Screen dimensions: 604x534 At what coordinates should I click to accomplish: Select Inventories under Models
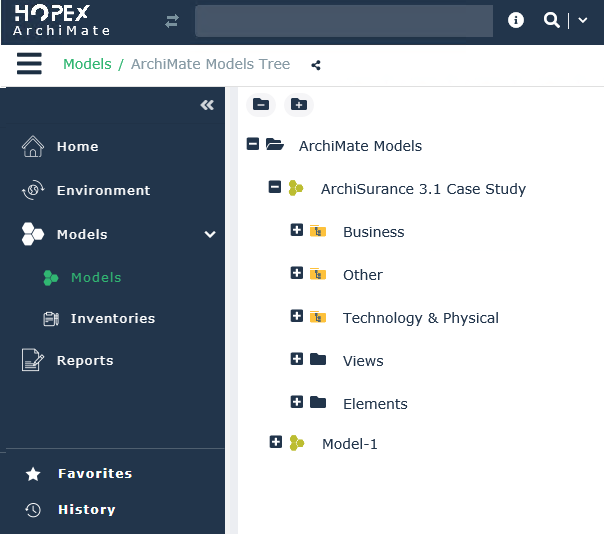(x=112, y=318)
